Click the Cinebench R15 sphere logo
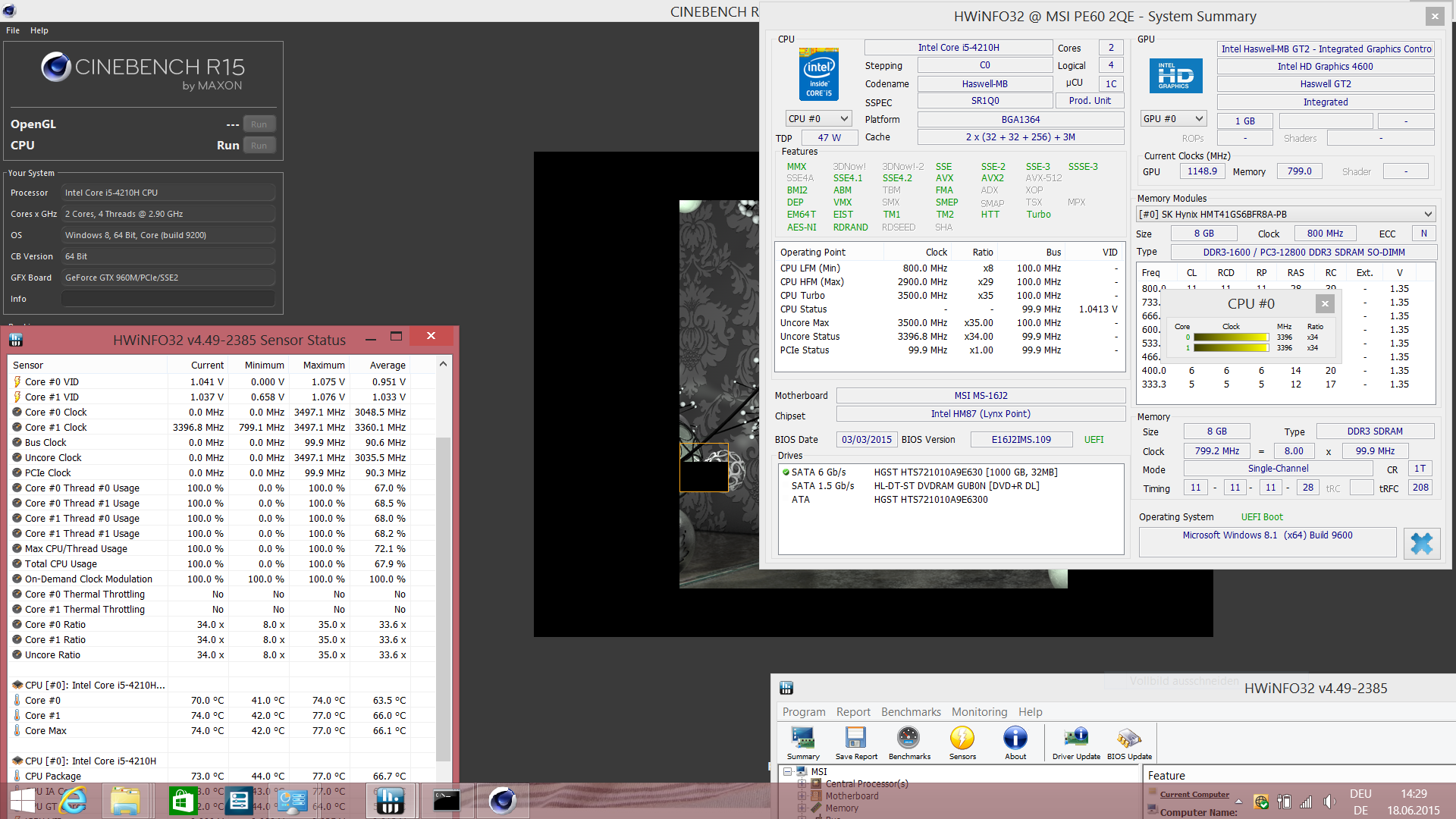Image resolution: width=1456 pixels, height=819 pixels. 56,67
